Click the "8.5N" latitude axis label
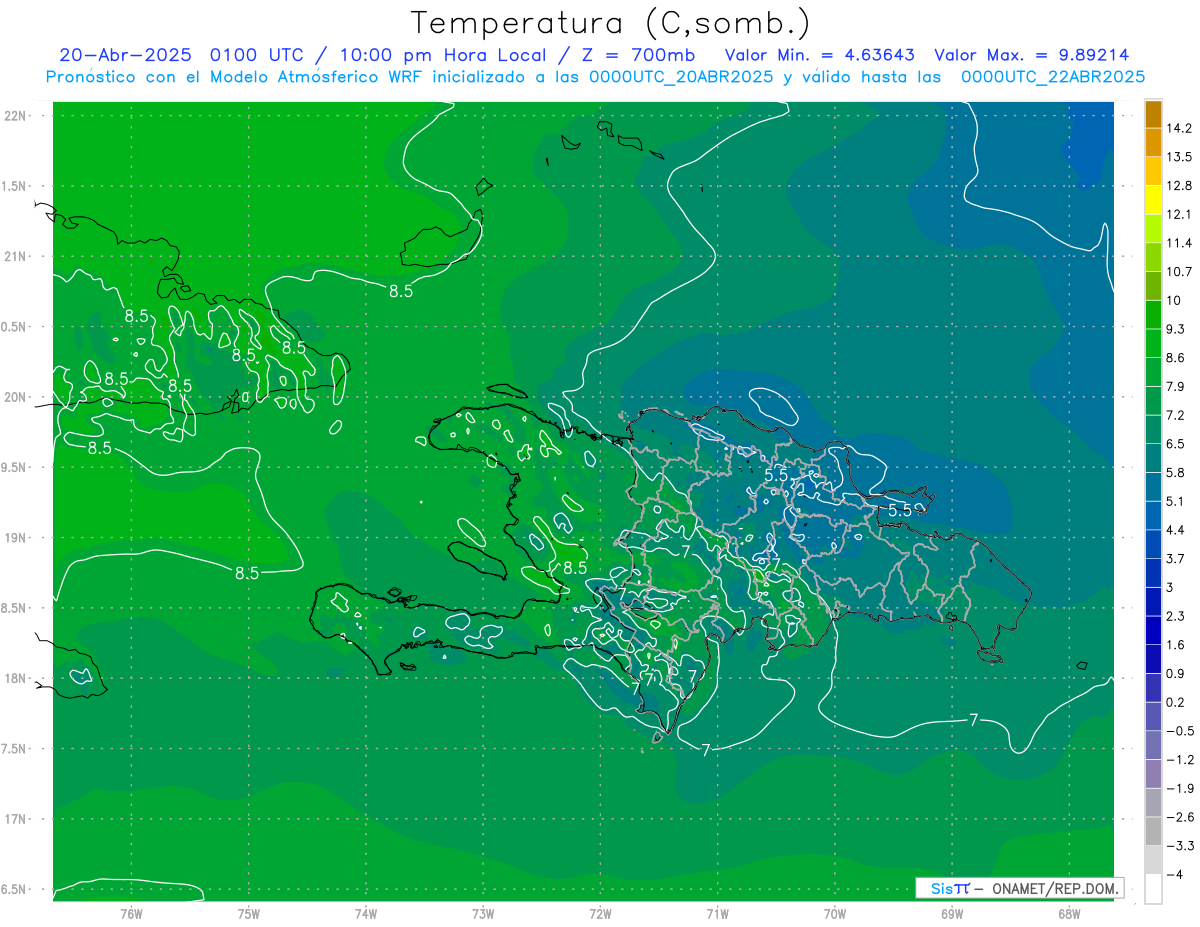The image size is (1200, 927). [x=14, y=608]
